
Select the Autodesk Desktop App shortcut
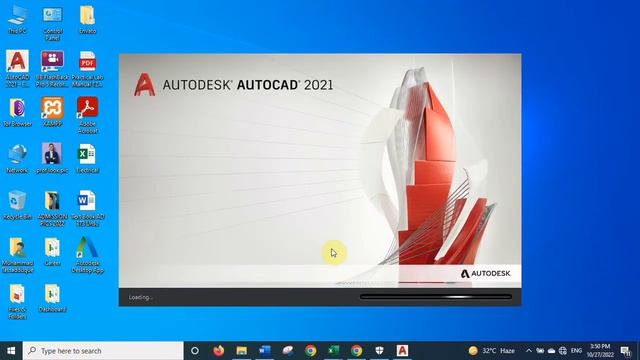[x=87, y=255]
